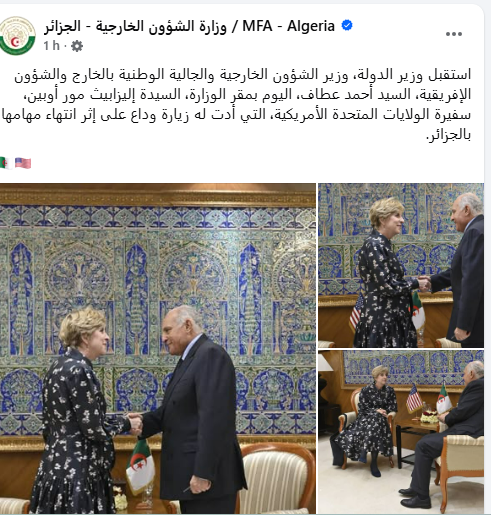This screenshot has width=491, height=515.
Task: Click the Arabic page title 'وزارة الشؤون الخارجية'
Action: pyautogui.click(x=161, y=26)
